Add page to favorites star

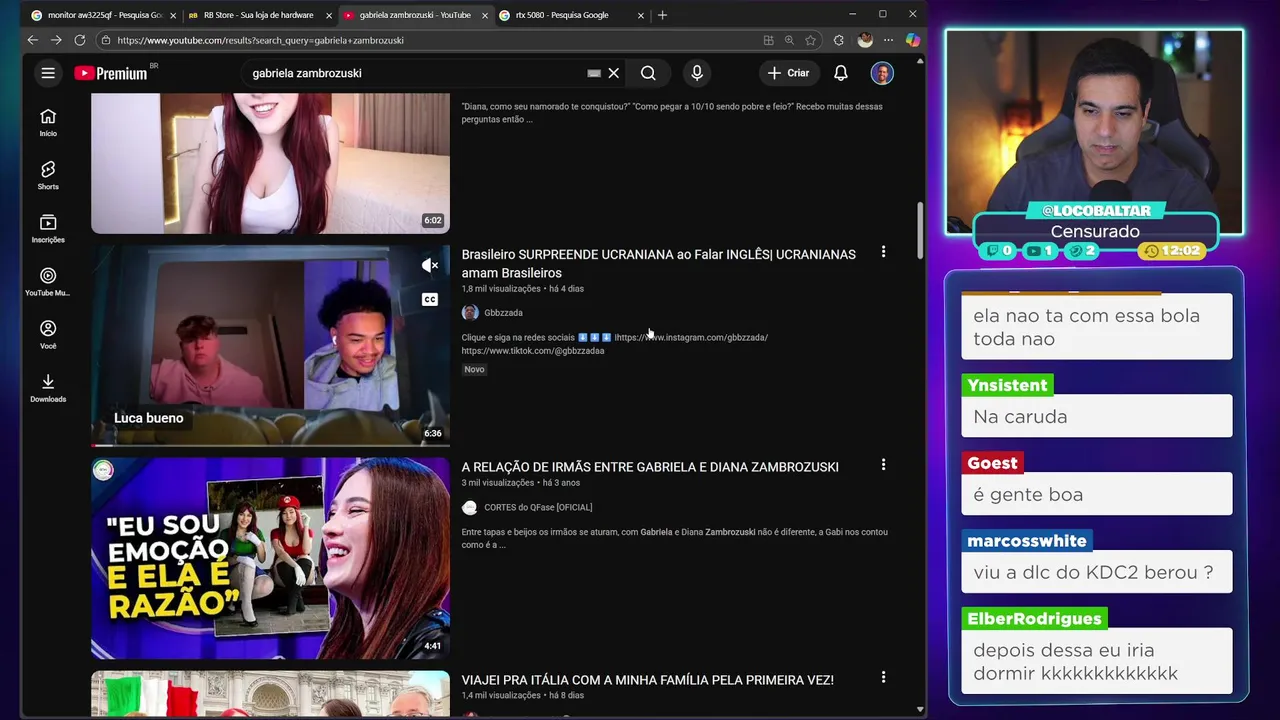810,40
